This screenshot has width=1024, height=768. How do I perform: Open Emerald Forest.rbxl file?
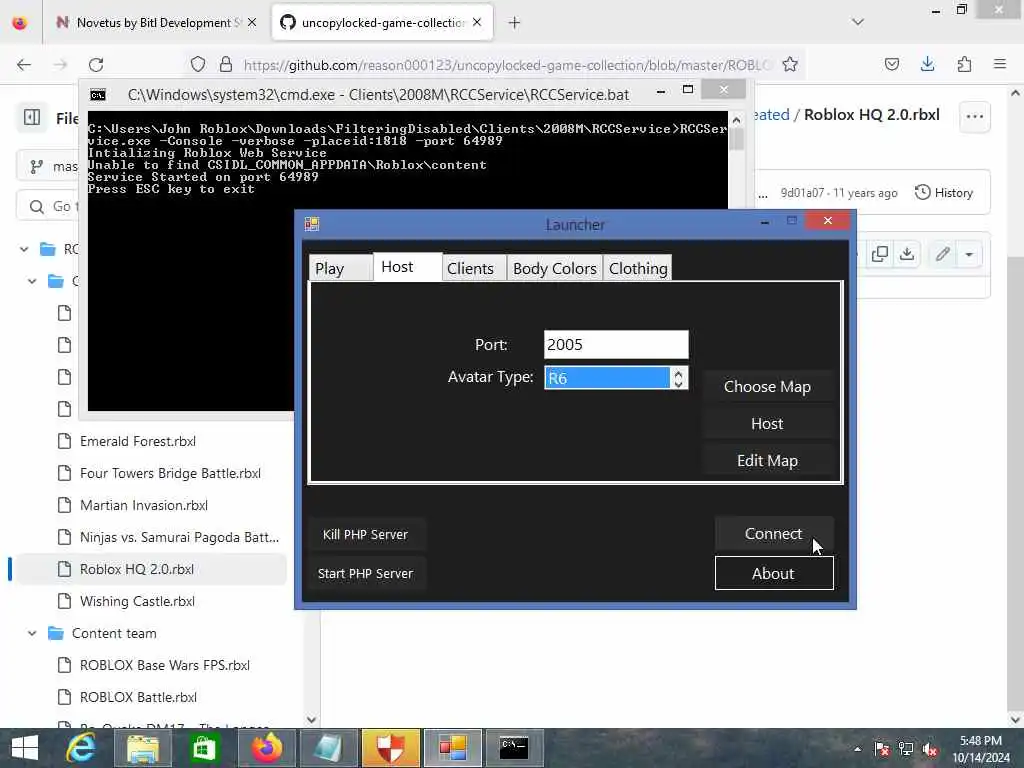(138, 441)
